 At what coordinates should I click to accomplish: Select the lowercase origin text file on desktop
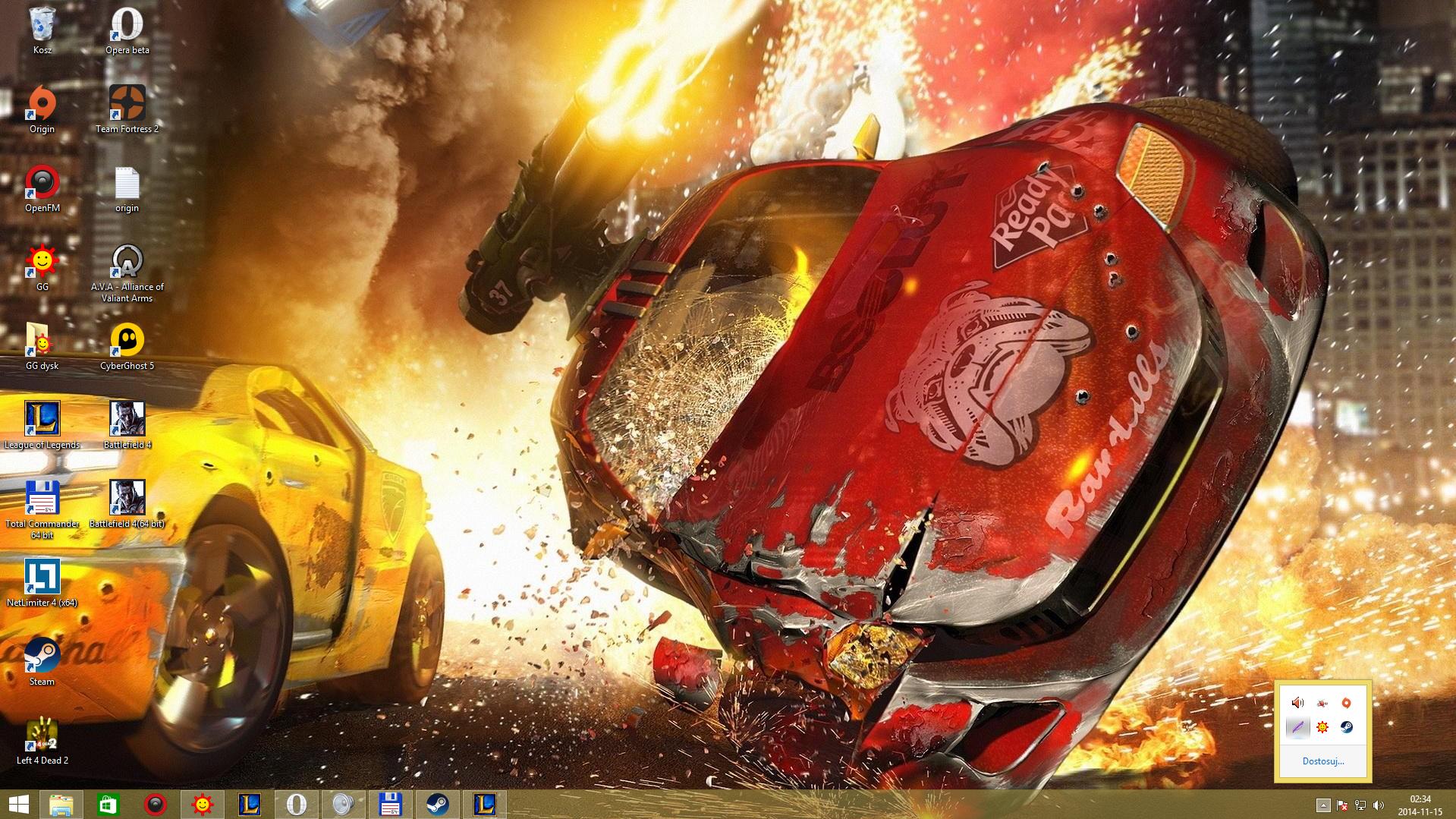point(127,189)
